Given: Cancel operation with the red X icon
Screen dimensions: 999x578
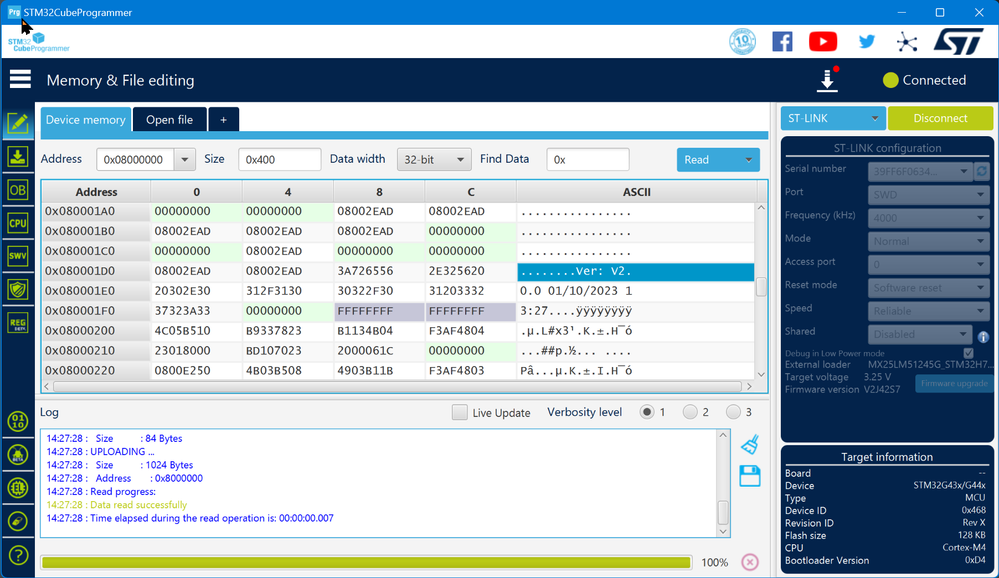Looking at the screenshot, I should (x=750, y=561).
